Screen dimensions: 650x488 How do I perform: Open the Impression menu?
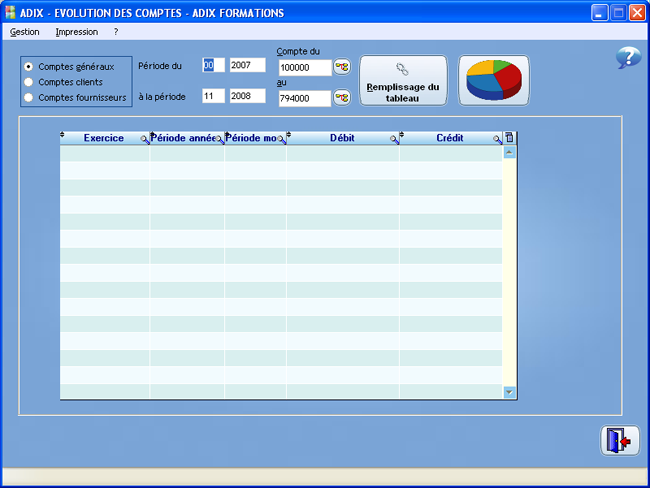click(77, 32)
